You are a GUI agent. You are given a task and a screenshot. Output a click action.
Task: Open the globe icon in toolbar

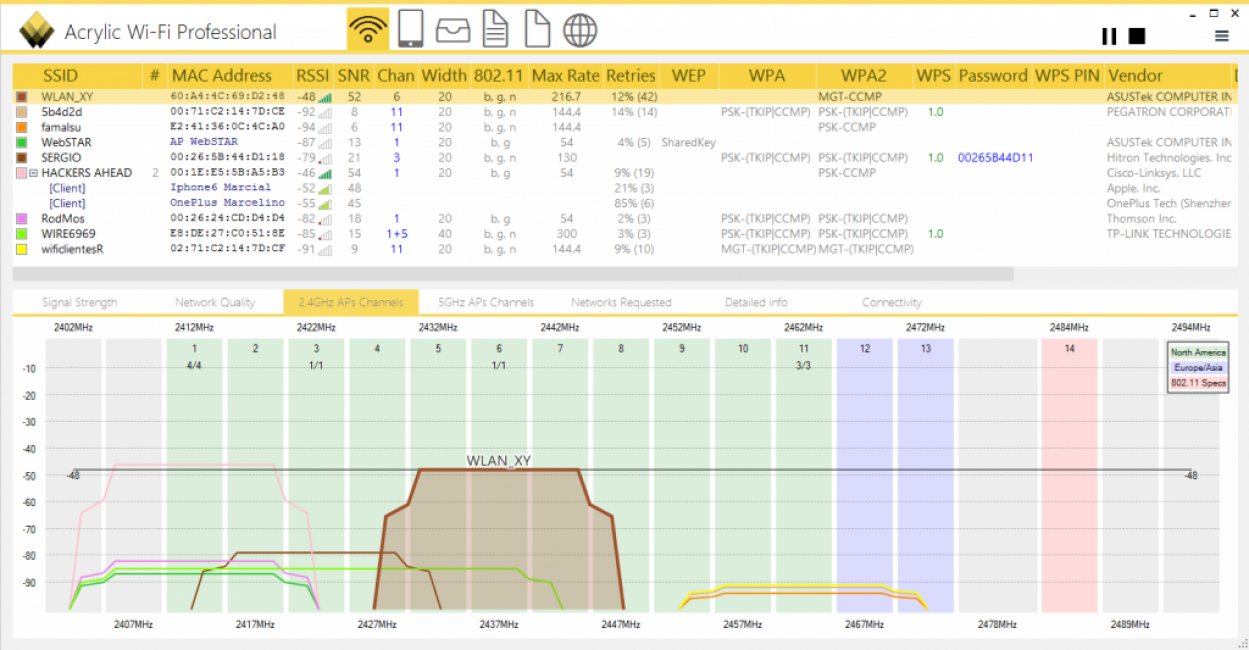pyautogui.click(x=580, y=30)
